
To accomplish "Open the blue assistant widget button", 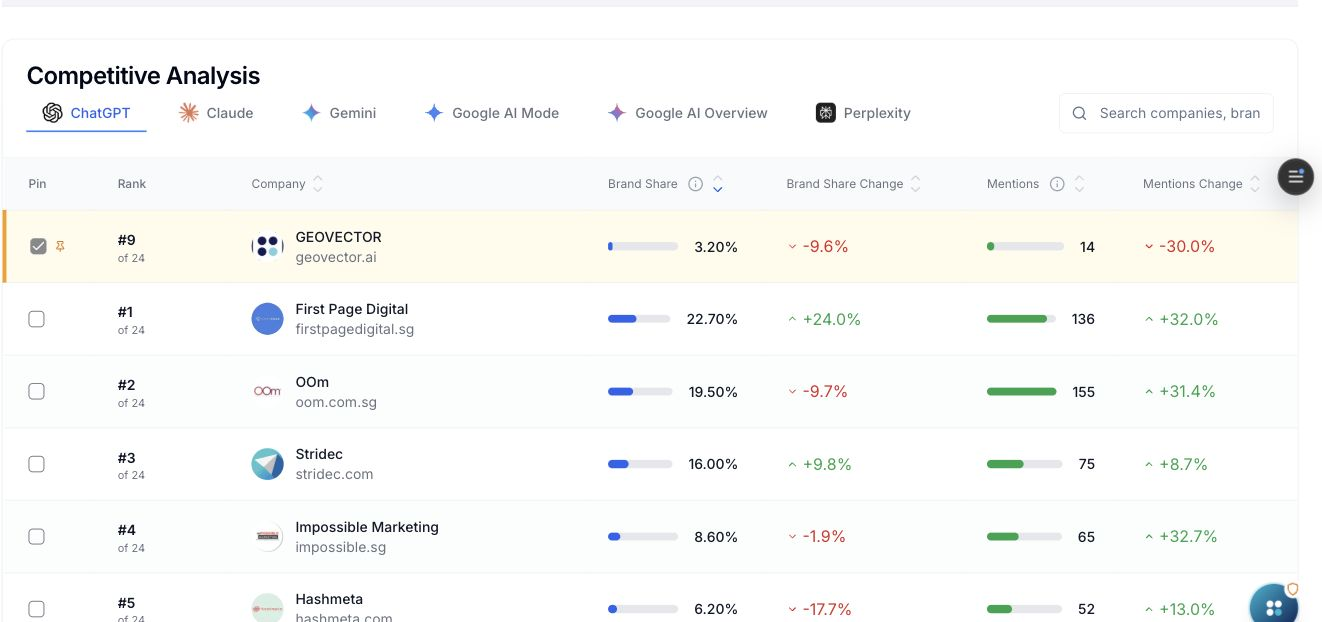I will coord(1274,606).
